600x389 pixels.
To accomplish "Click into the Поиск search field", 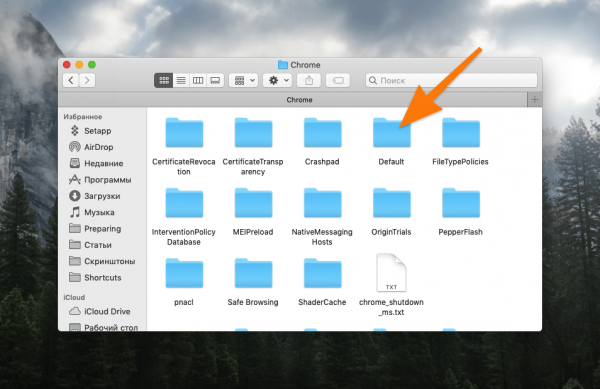I will (451, 80).
